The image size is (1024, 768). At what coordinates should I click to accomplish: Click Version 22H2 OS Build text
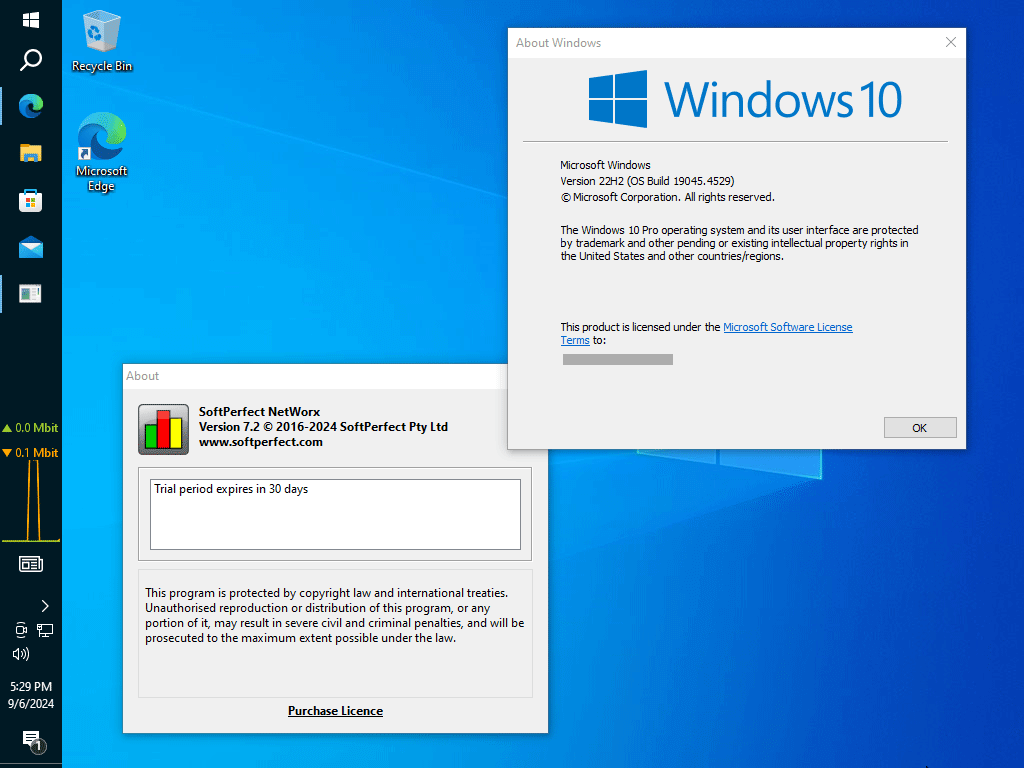click(647, 181)
